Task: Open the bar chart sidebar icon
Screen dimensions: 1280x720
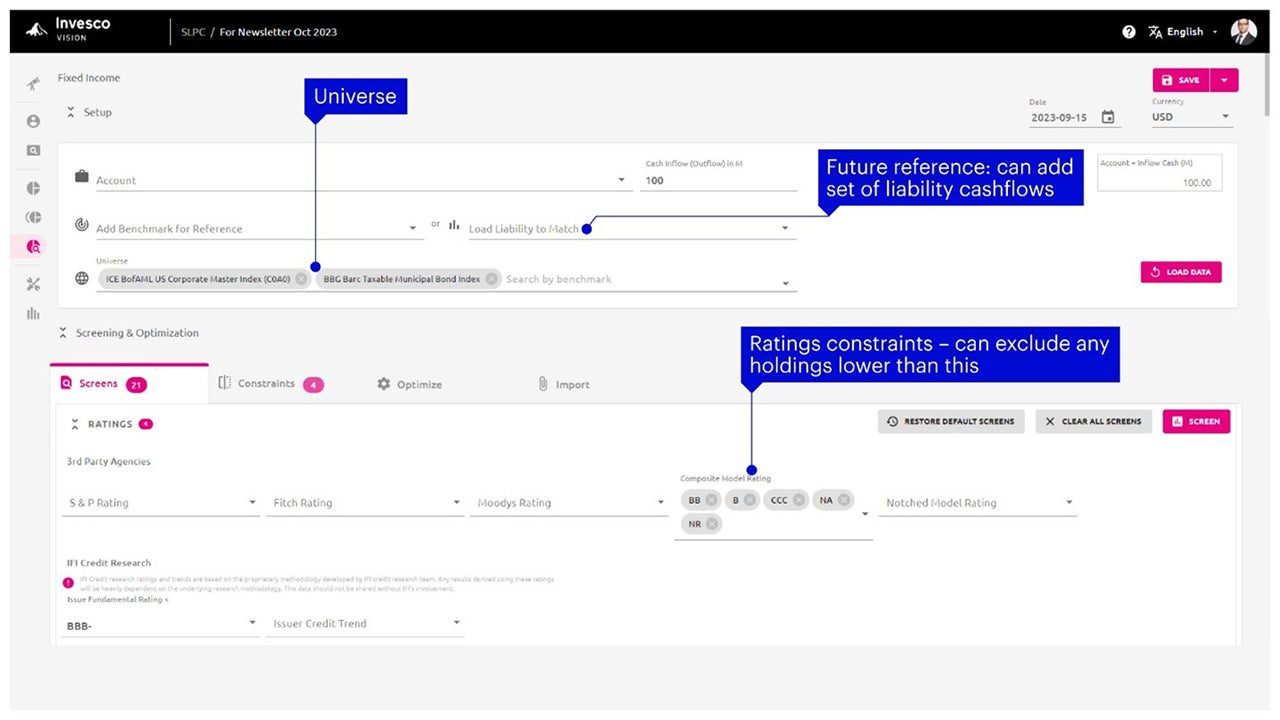Action: pos(33,314)
